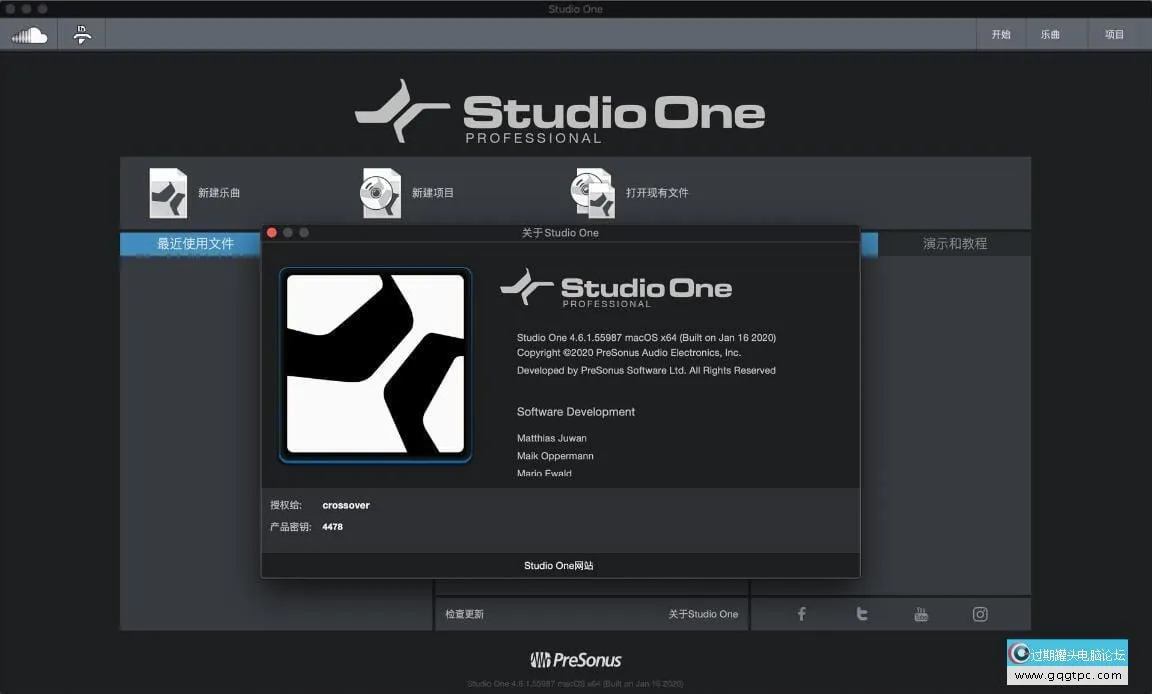The width and height of the screenshot is (1152, 694).
Task: Open the YouTube social icon
Action: [921, 614]
